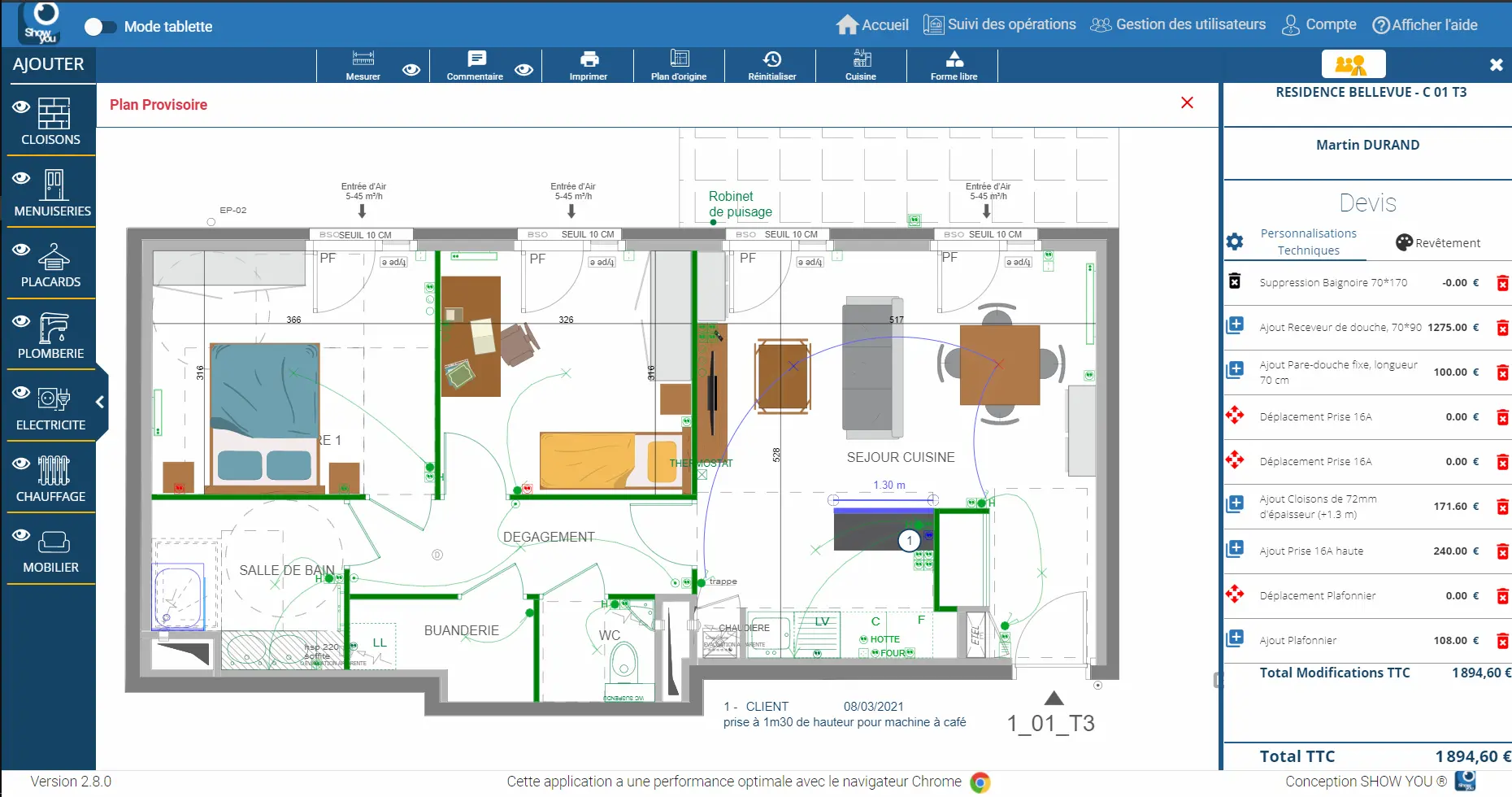Toggle PLOMBERIE visibility eye

tap(21, 321)
